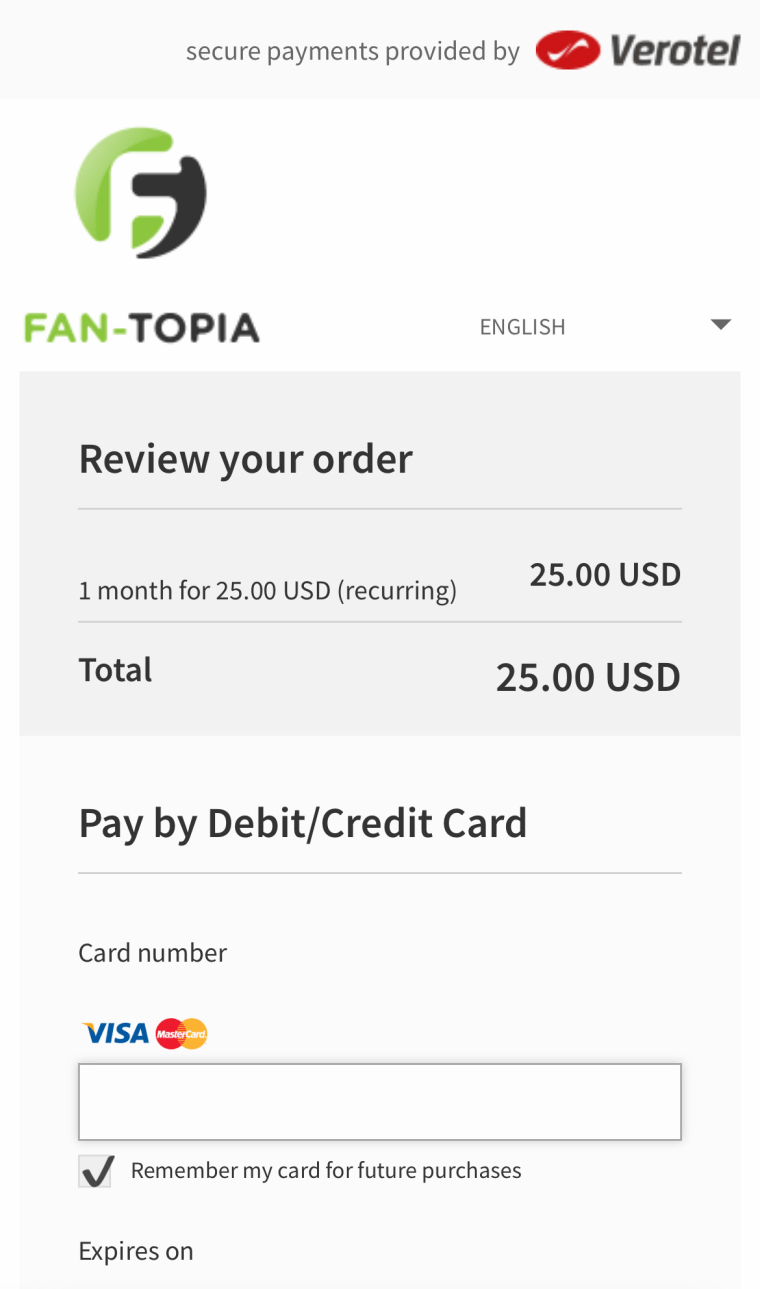Click the 'Card number' label
The height and width of the screenshot is (1289, 760).
[152, 953]
